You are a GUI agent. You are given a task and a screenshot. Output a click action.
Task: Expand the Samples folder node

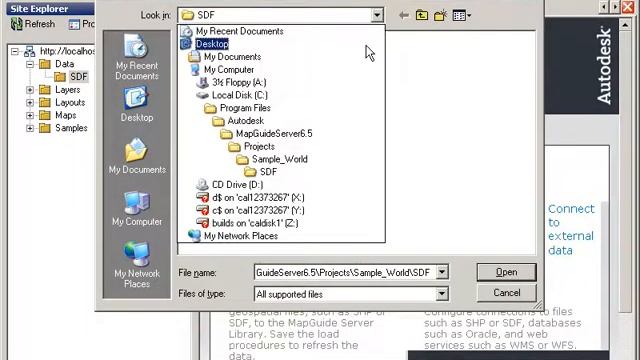[x=30, y=128]
